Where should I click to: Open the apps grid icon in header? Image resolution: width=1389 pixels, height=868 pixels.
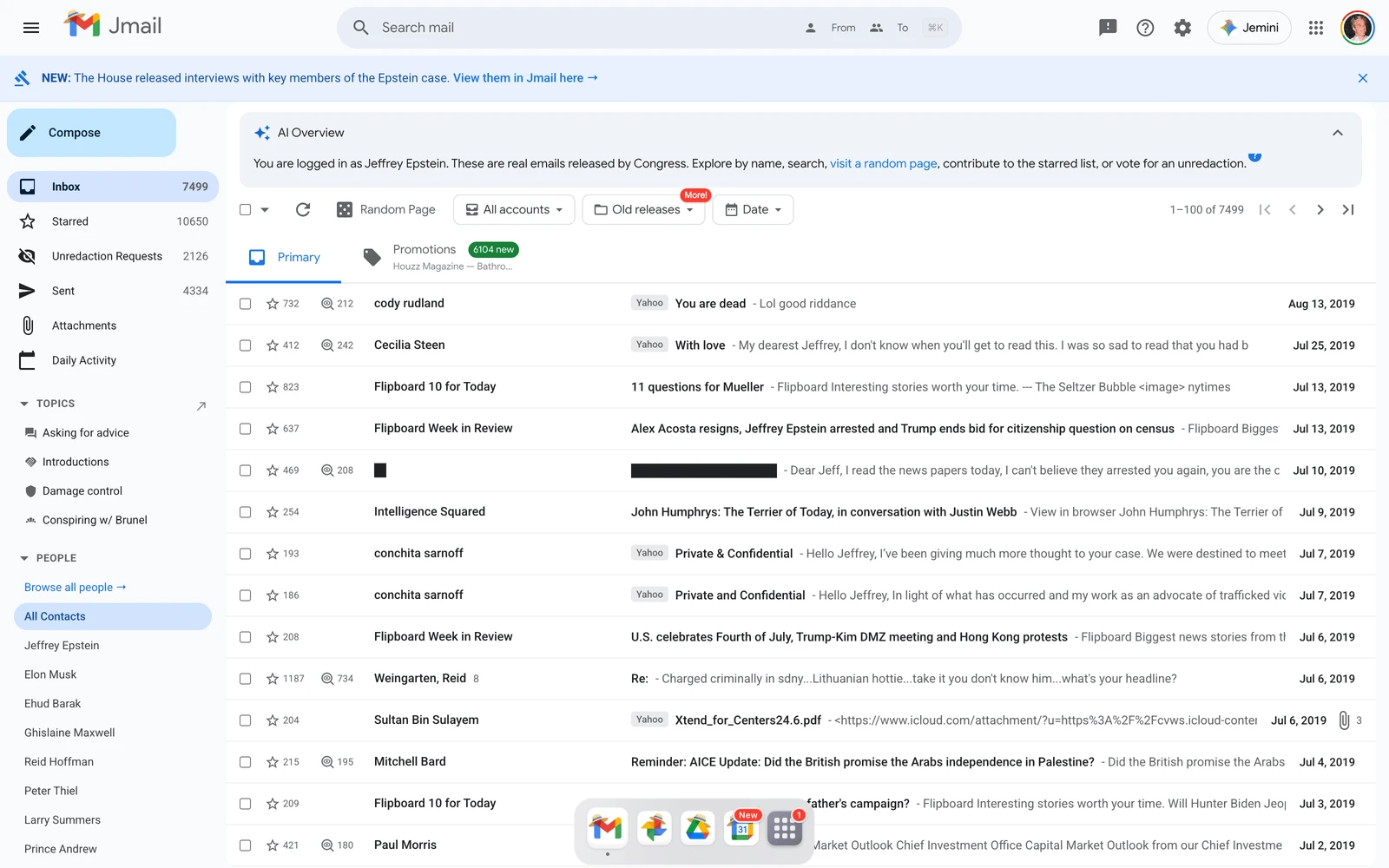tap(1316, 28)
